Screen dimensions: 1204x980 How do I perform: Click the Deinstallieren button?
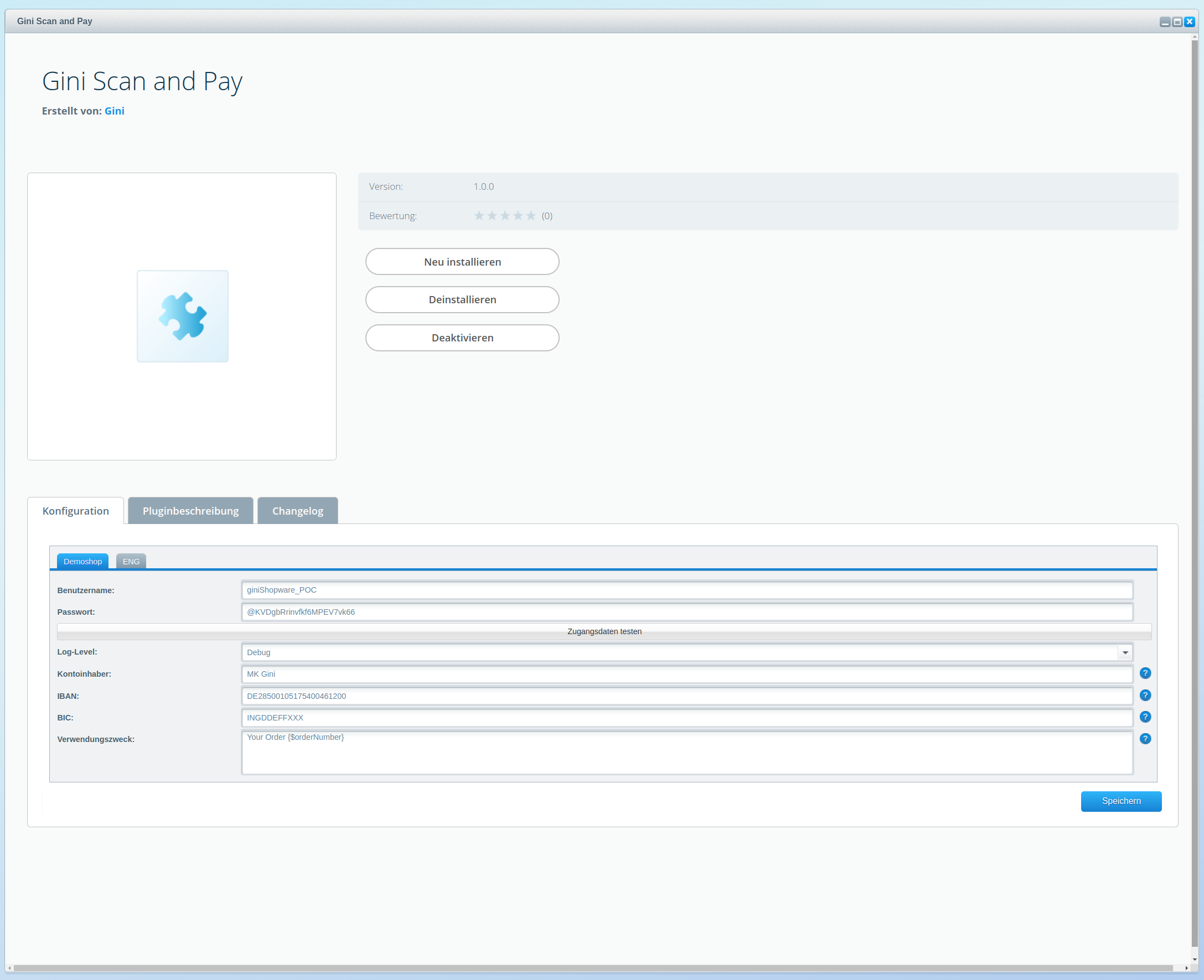click(x=463, y=300)
